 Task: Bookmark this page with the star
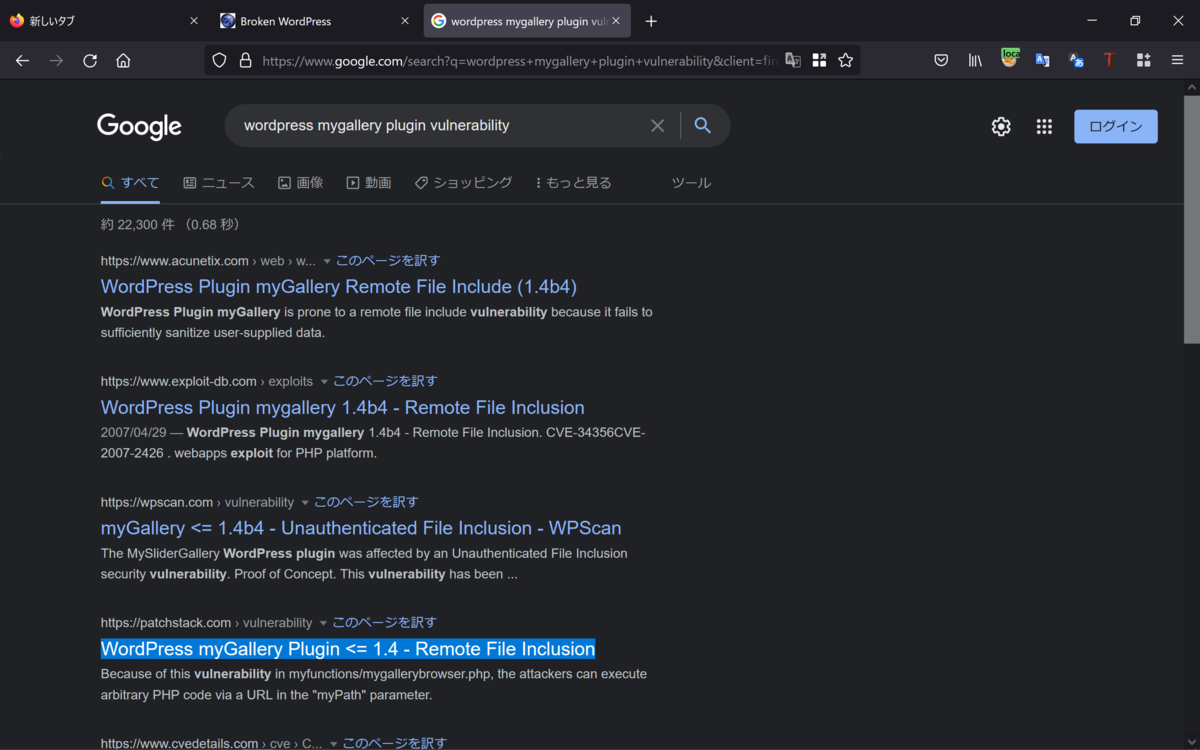coord(845,60)
